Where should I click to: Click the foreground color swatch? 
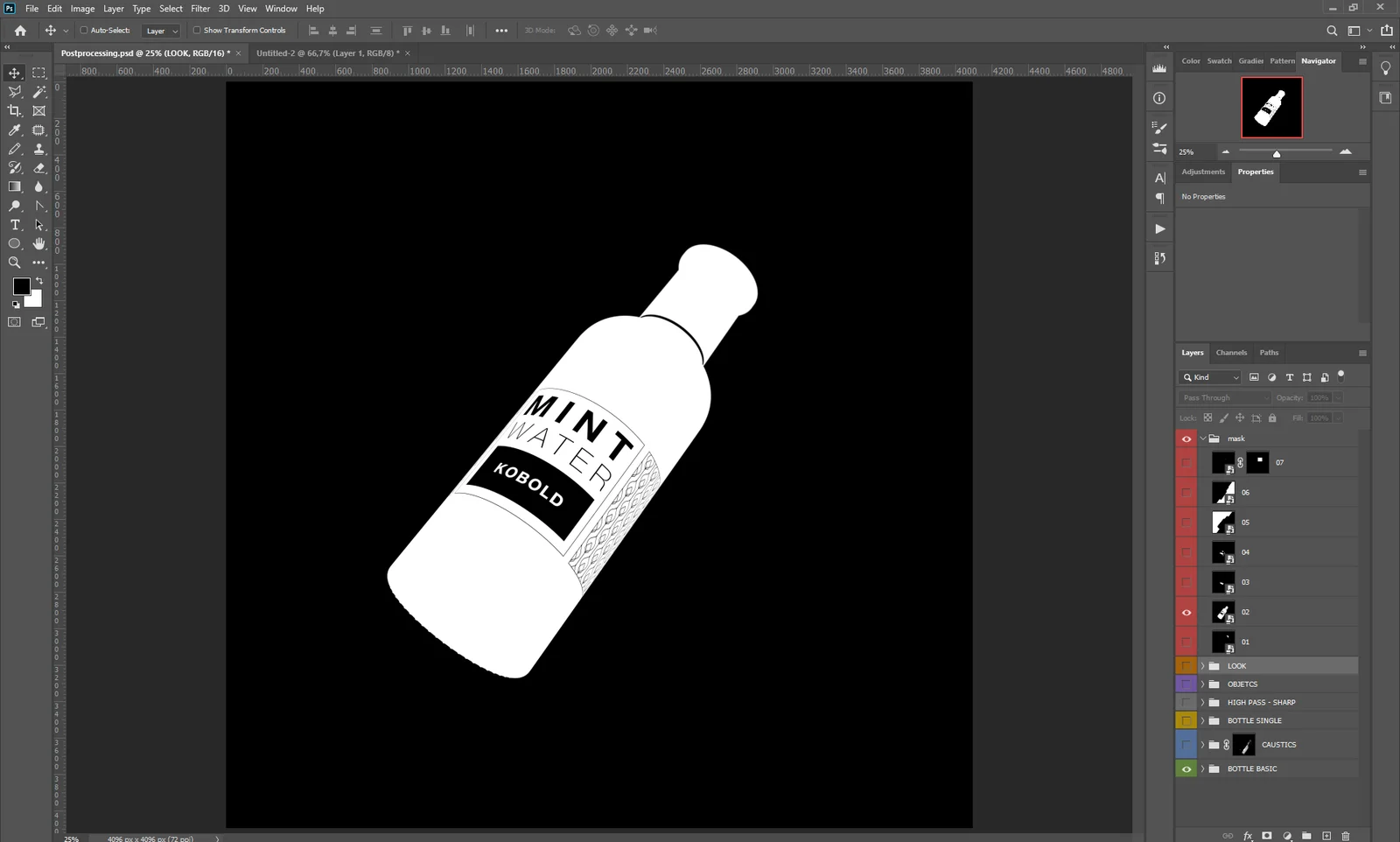(x=21, y=286)
